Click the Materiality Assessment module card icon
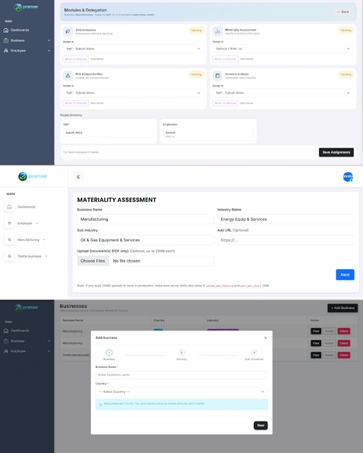The width and height of the screenshot is (363, 453). coord(218,31)
